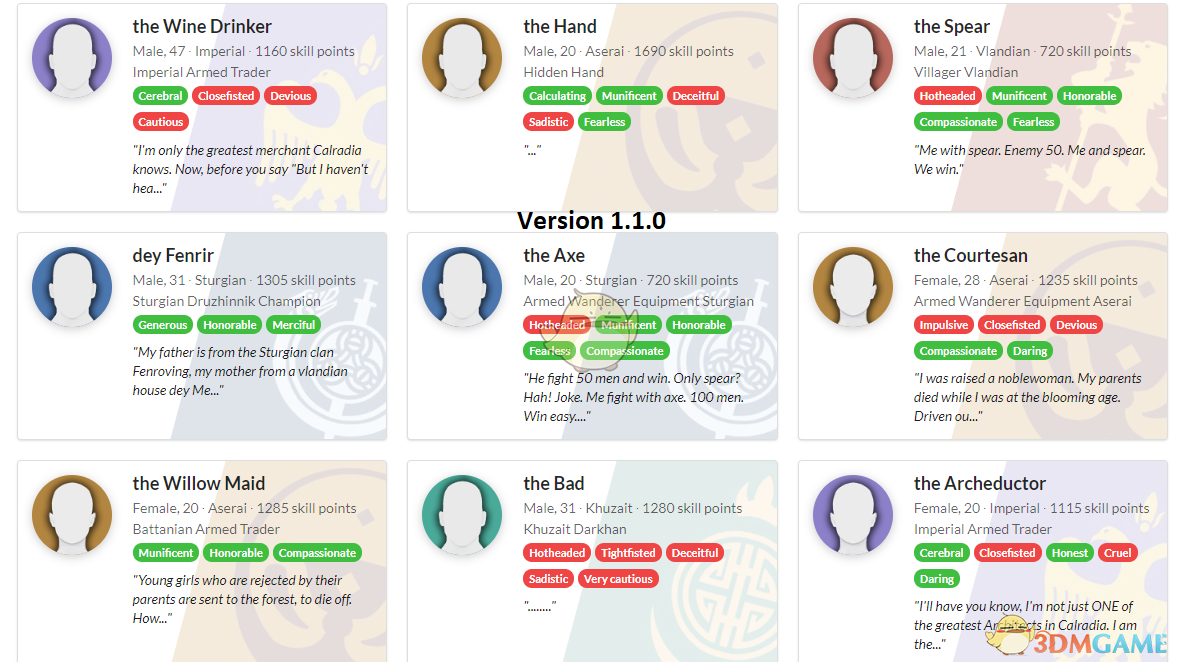Click the Wine Drinker's purple avatar
This screenshot has height=662, width=1178.
(72, 58)
